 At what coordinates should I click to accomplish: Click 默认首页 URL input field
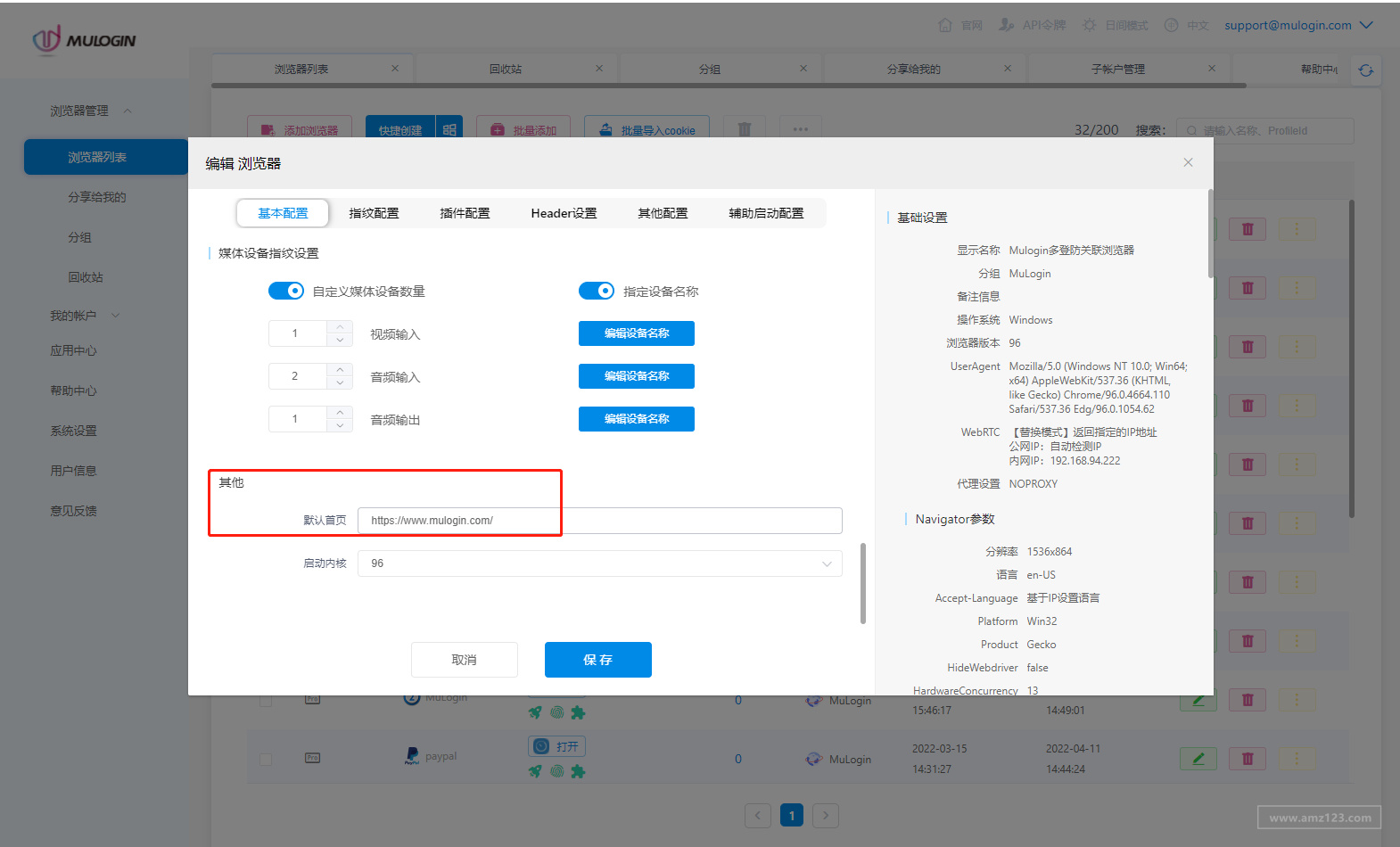point(600,521)
